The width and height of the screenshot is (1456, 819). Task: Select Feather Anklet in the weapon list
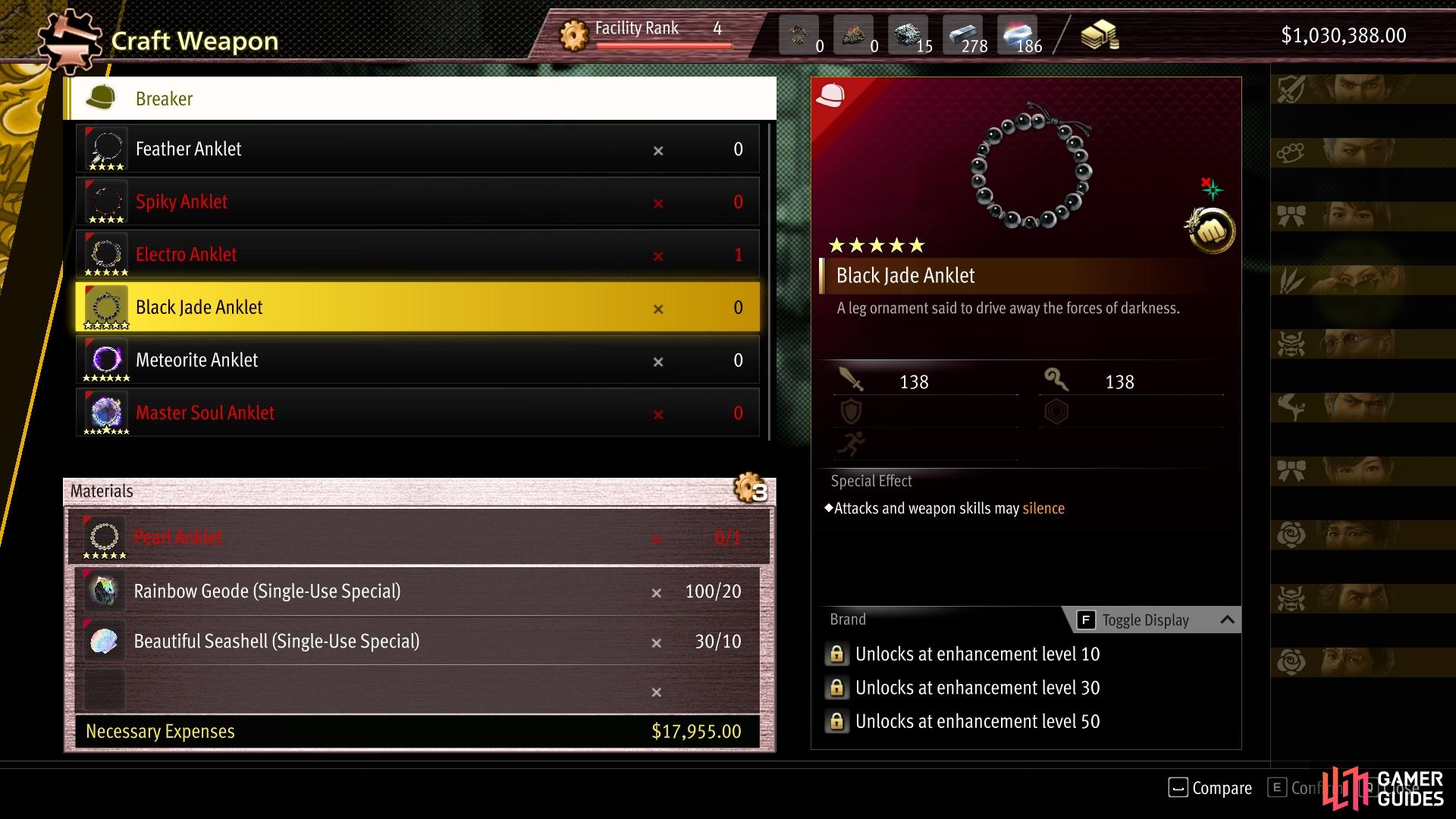point(417,149)
